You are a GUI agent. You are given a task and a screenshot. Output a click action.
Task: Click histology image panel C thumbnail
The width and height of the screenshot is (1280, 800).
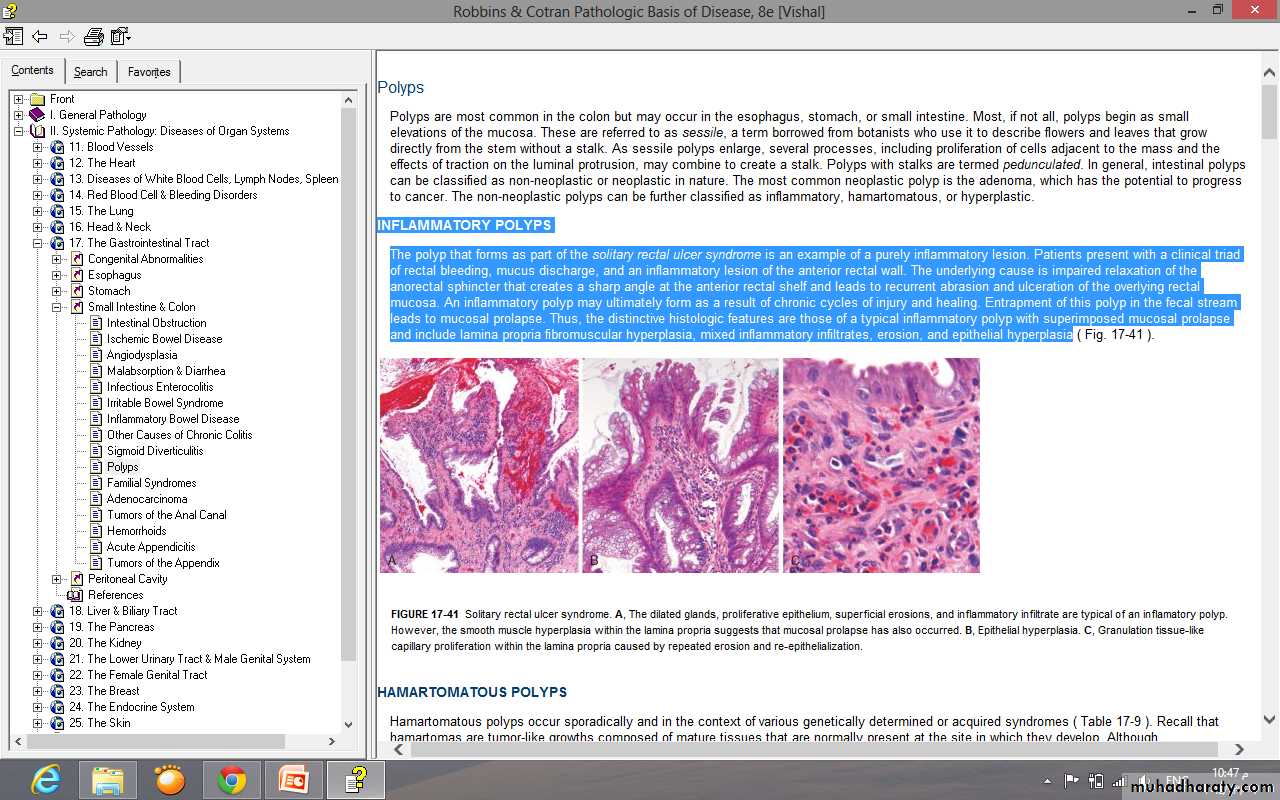pyautogui.click(x=881, y=465)
